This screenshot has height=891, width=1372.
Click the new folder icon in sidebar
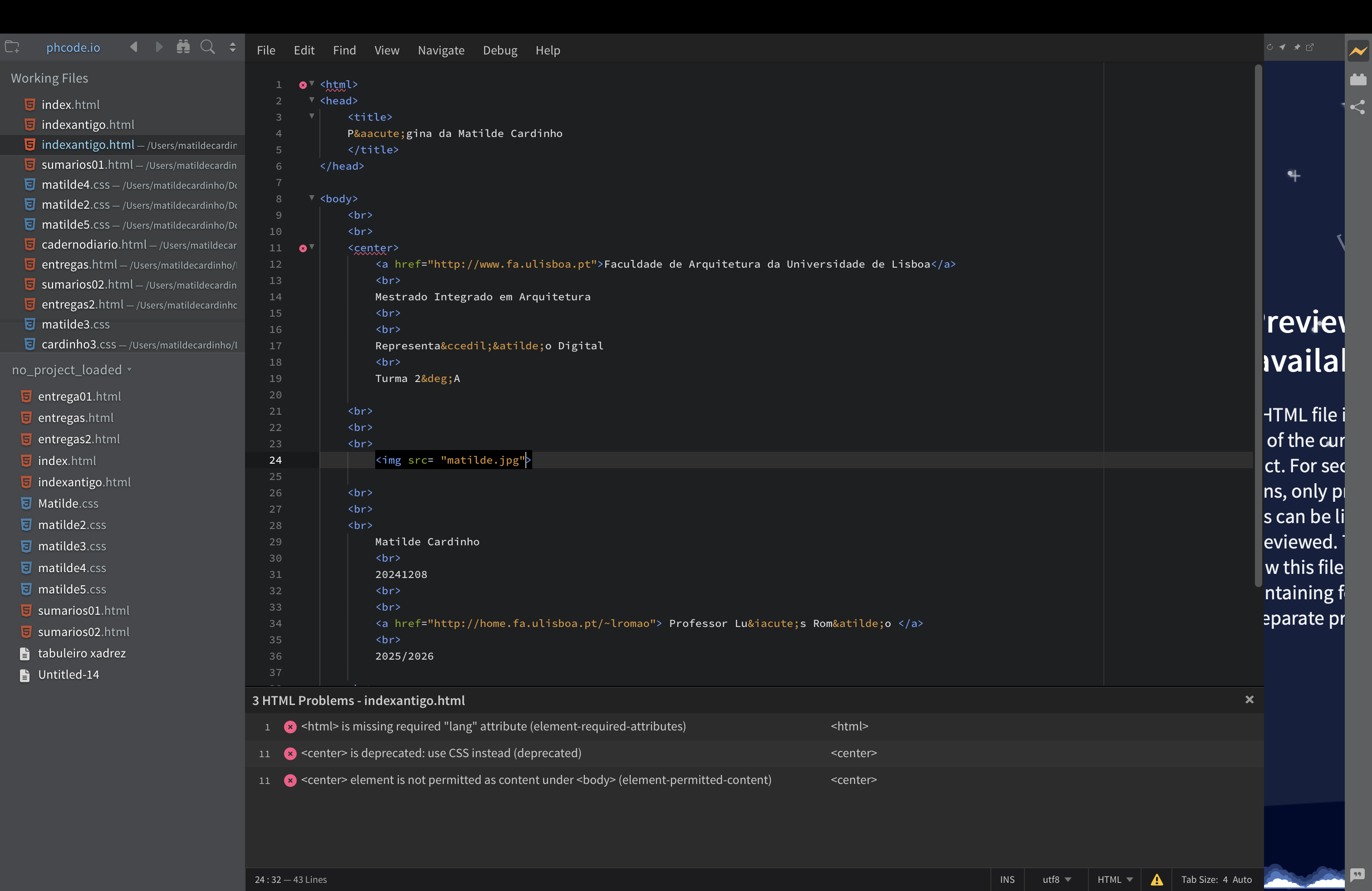[x=12, y=47]
